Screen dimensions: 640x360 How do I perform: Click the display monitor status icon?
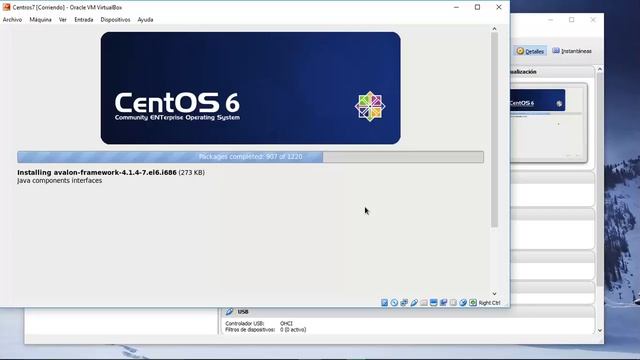coord(433,302)
